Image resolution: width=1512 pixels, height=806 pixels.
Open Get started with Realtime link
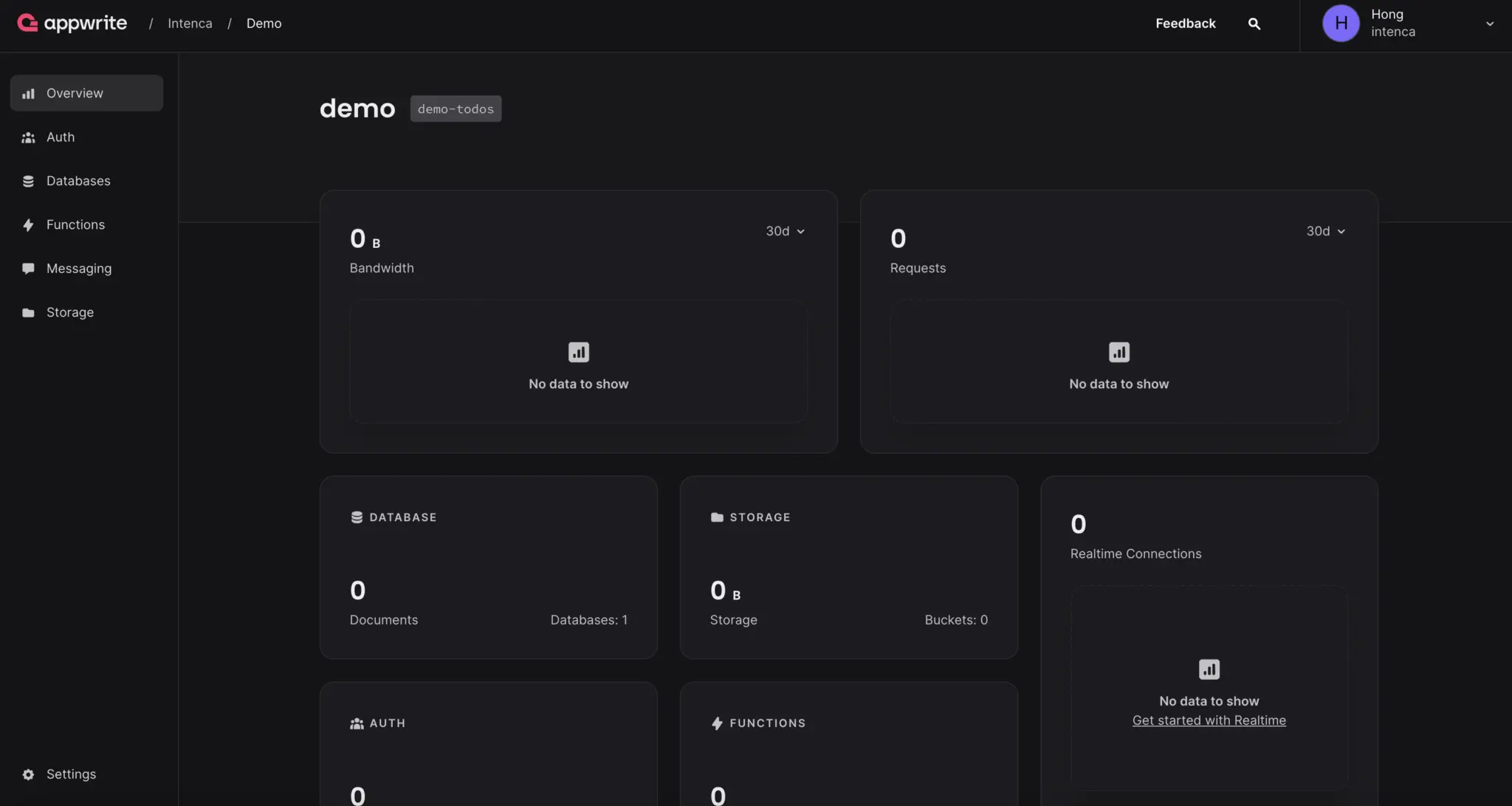(1209, 720)
